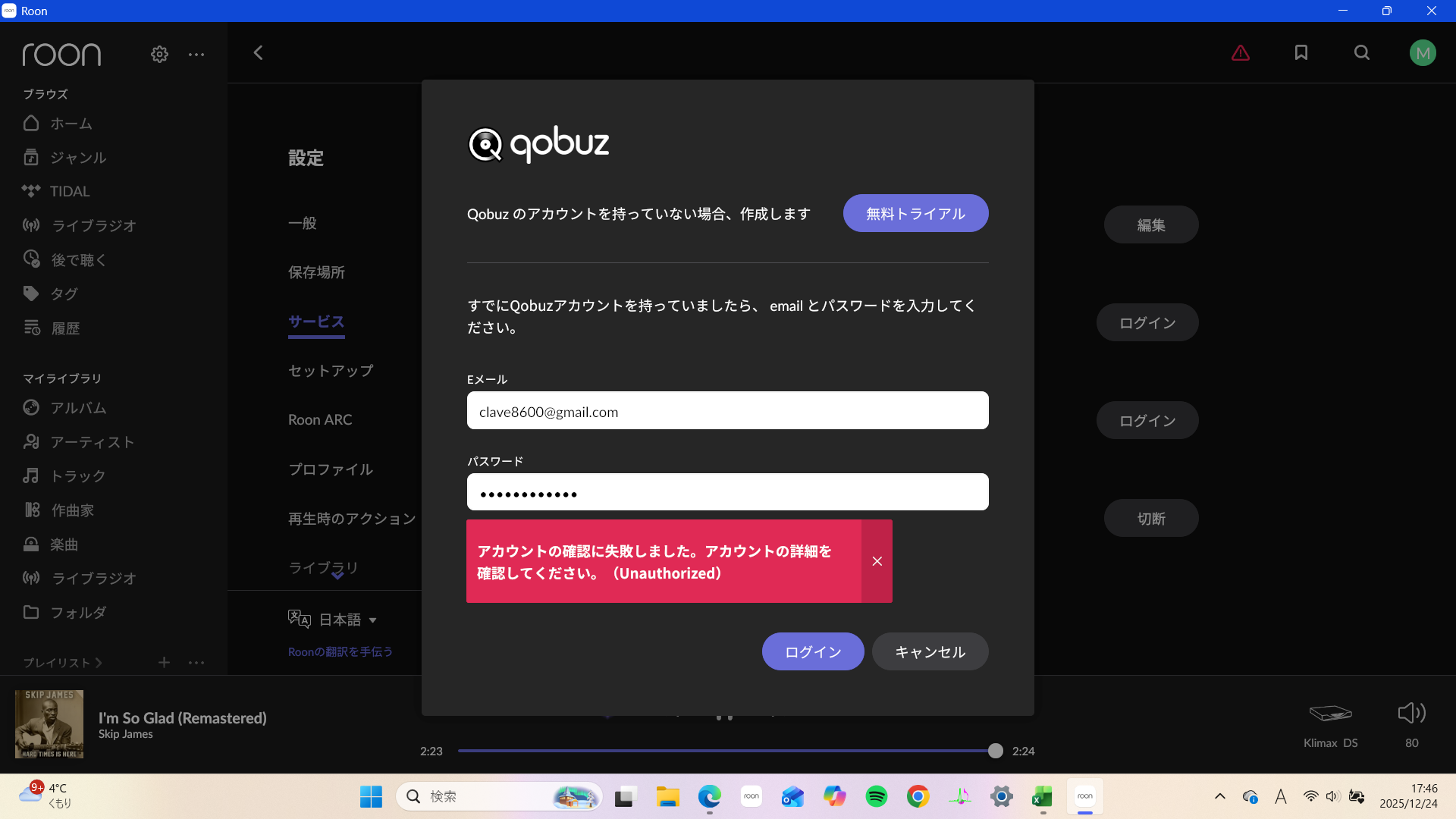Switch to the サービス settings tab
The height and width of the screenshot is (819, 1456).
coord(316,322)
